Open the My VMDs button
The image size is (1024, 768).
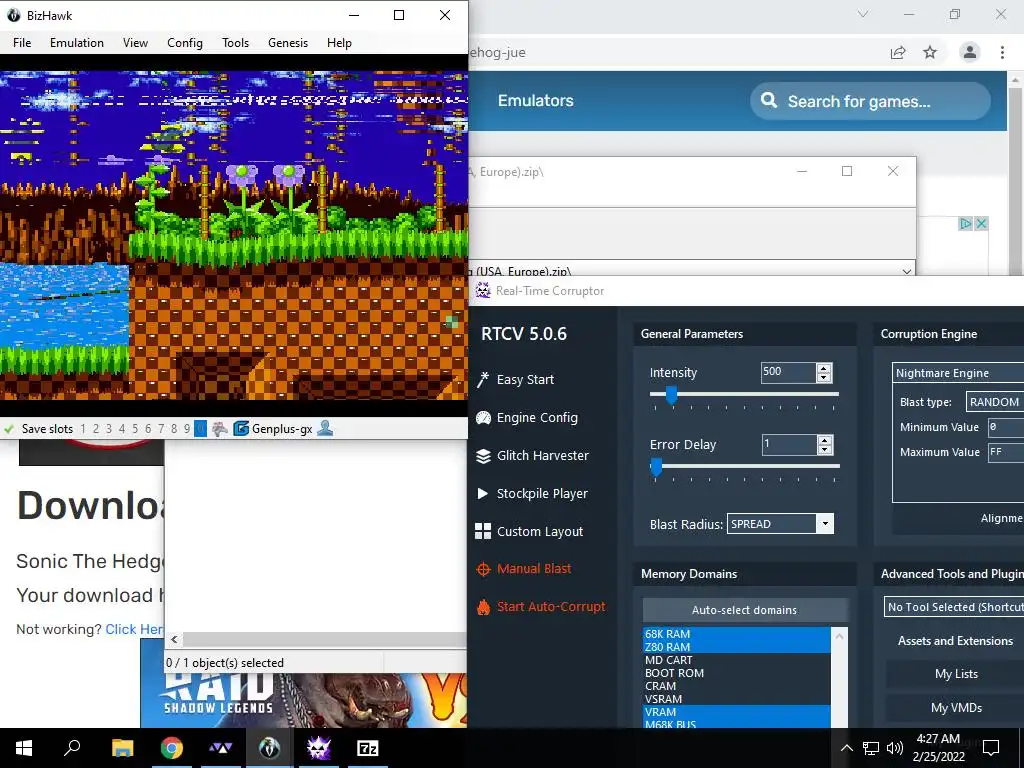[955, 708]
